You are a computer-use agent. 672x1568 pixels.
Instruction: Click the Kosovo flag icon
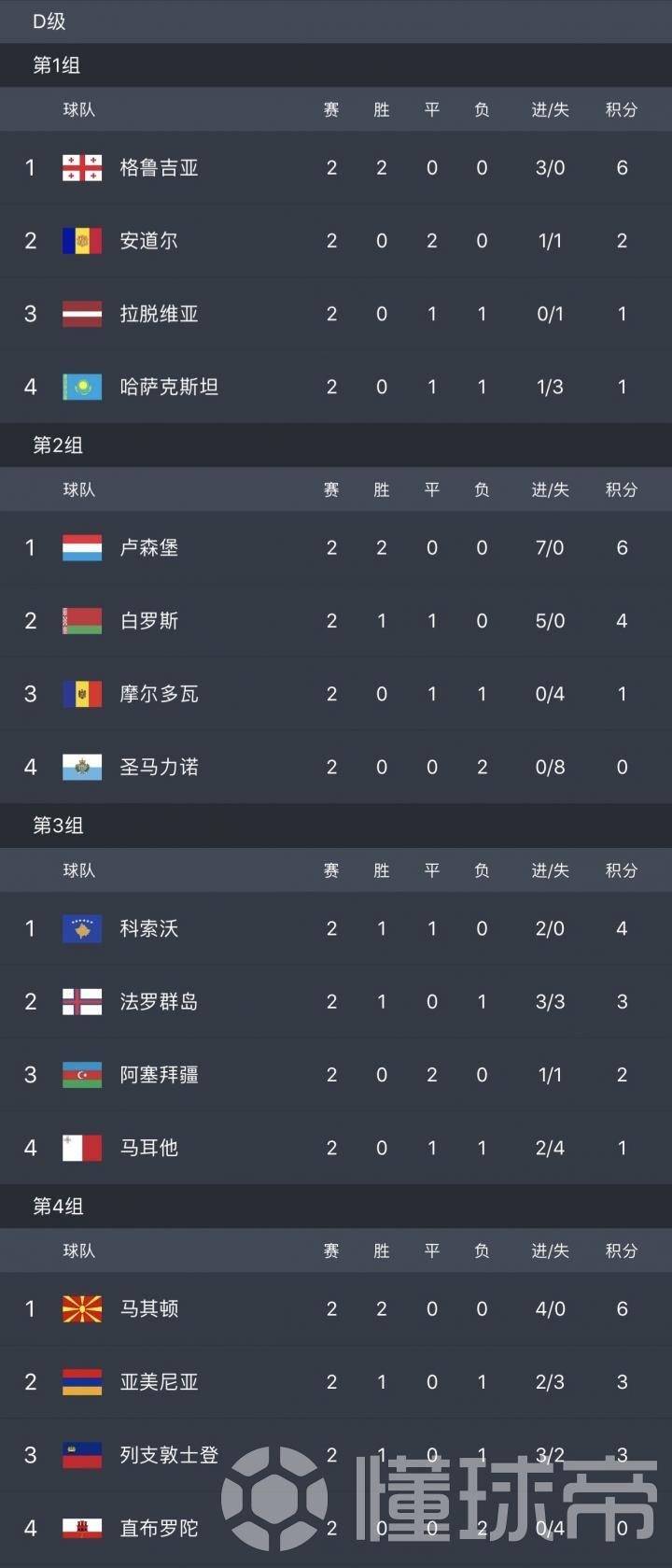(x=82, y=929)
